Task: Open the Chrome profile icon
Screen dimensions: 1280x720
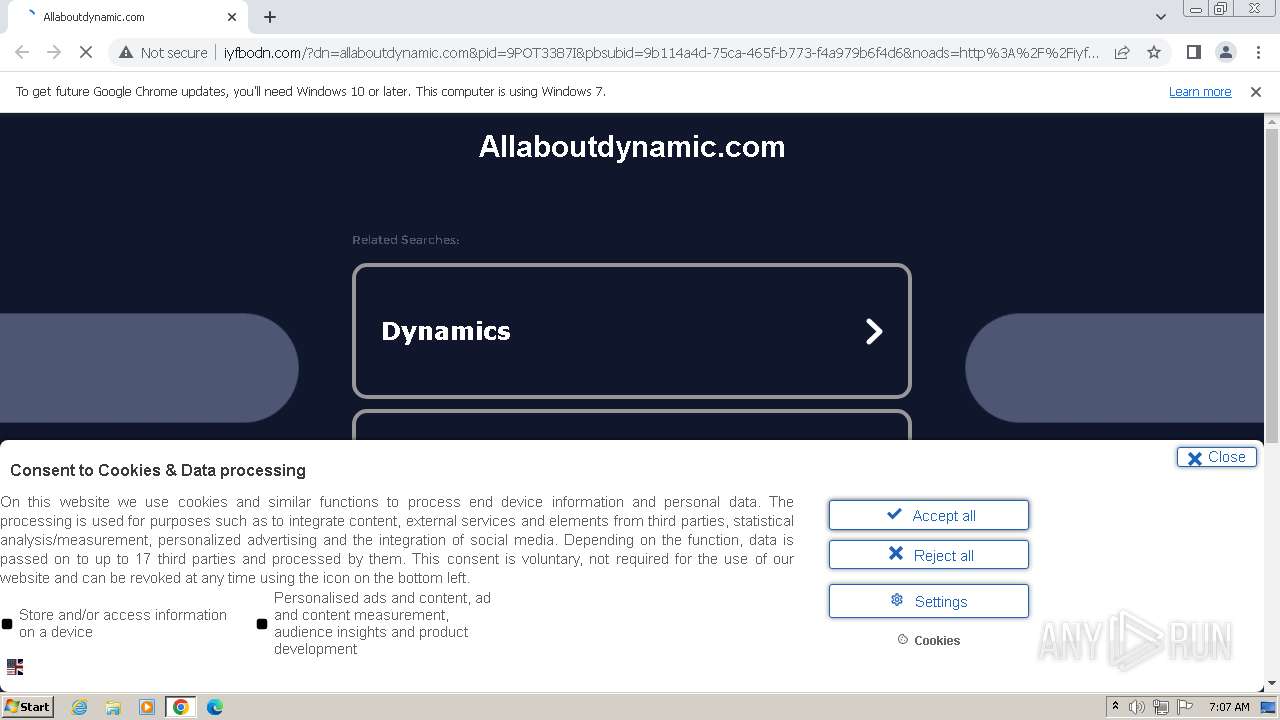Action: point(1225,52)
